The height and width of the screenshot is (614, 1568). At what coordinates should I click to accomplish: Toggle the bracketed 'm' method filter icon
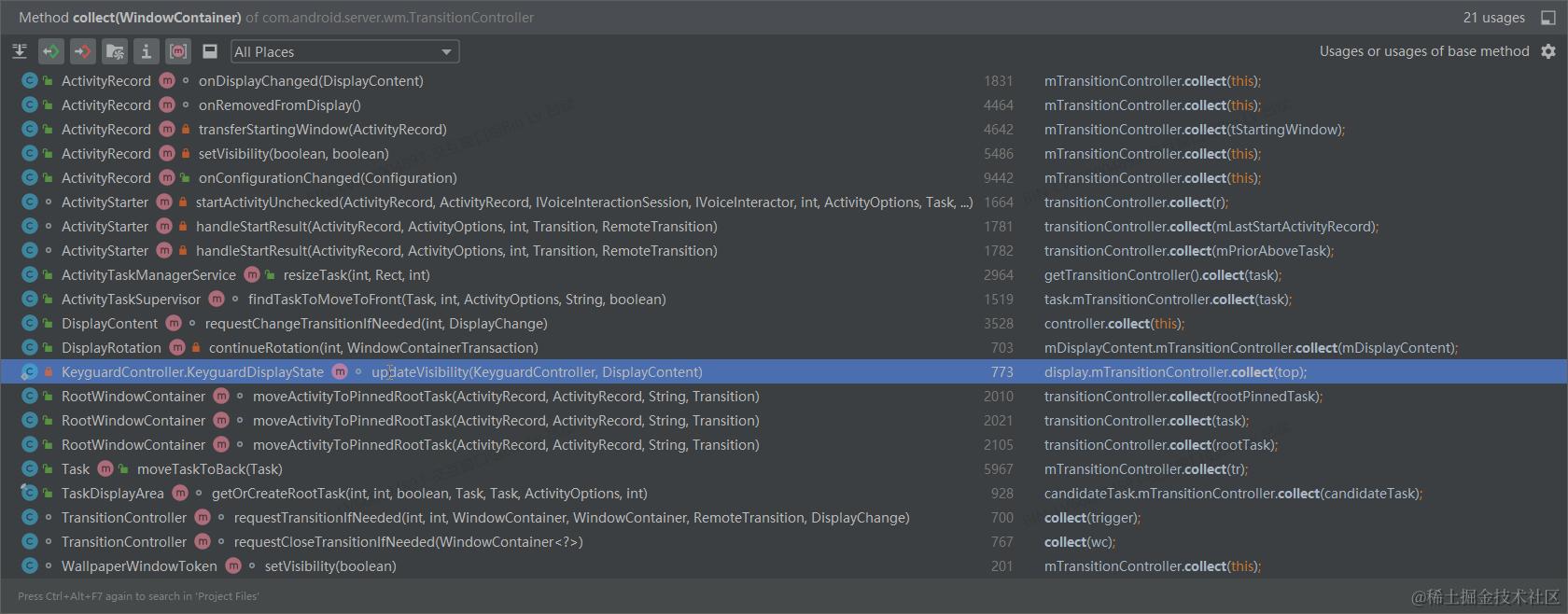178,51
